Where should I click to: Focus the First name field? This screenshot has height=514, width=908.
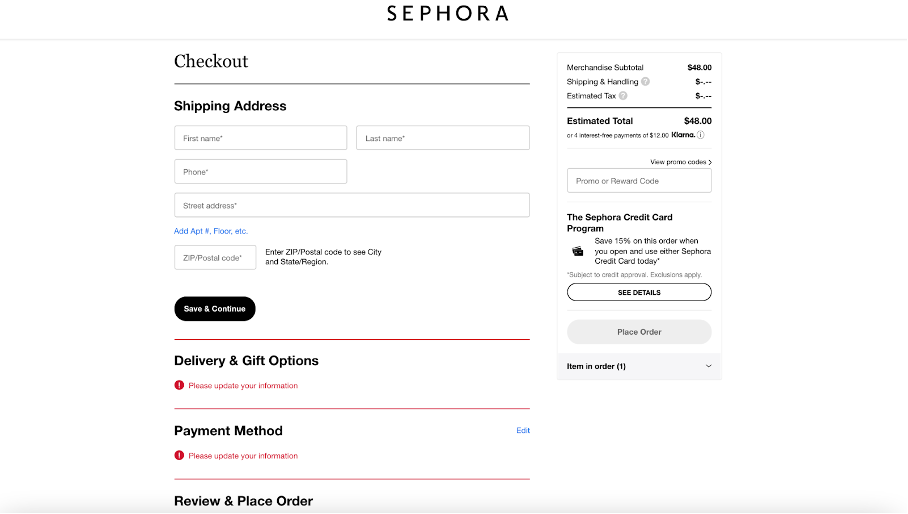click(261, 138)
